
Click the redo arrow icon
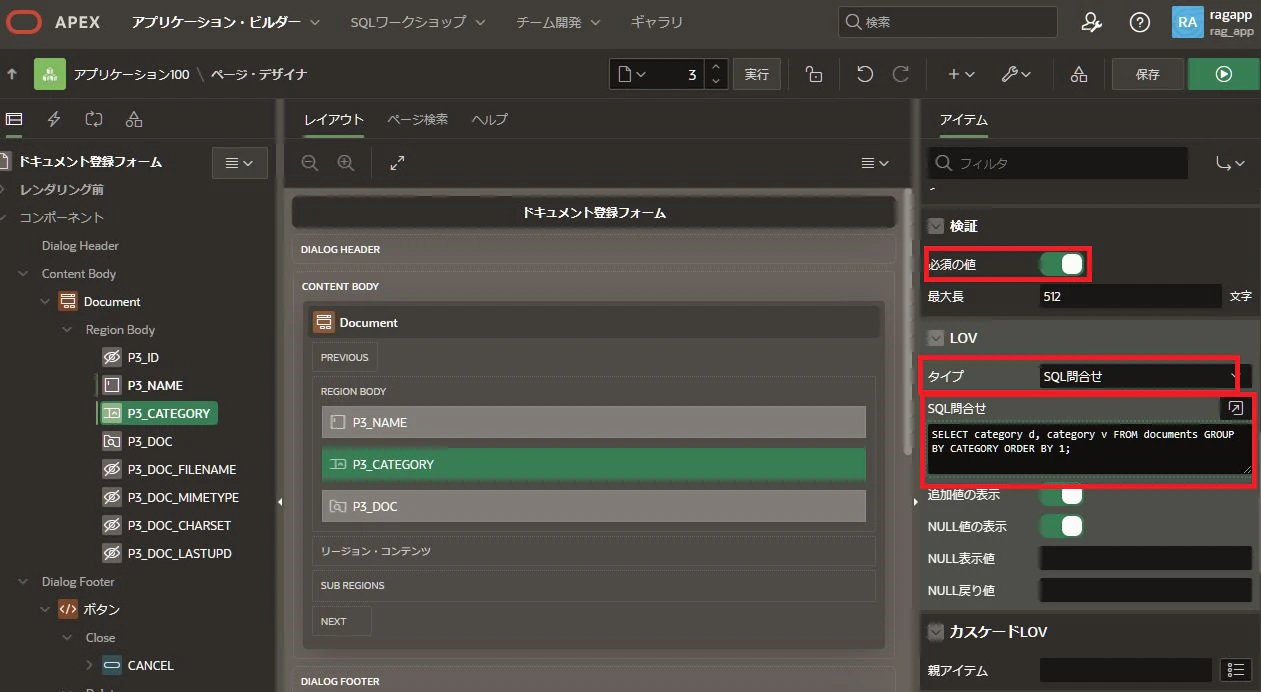[900, 74]
